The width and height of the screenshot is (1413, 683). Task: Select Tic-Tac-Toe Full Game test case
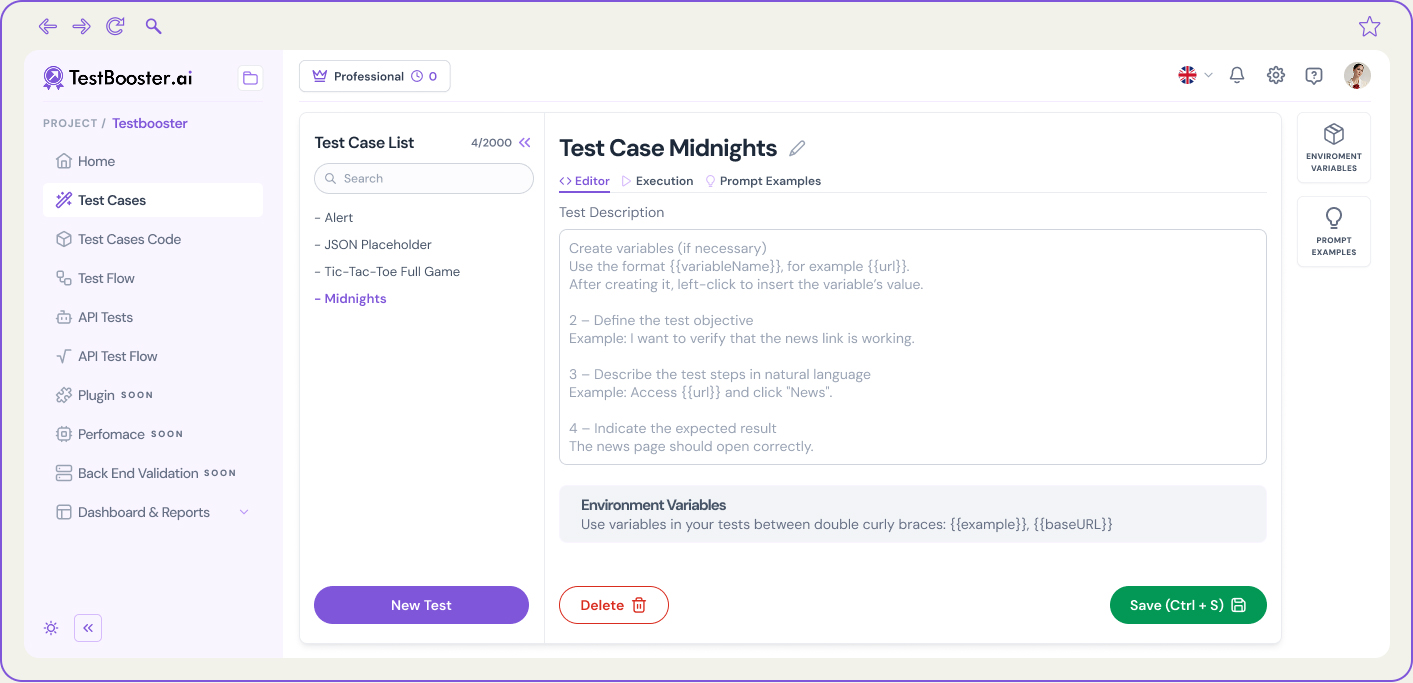point(392,271)
